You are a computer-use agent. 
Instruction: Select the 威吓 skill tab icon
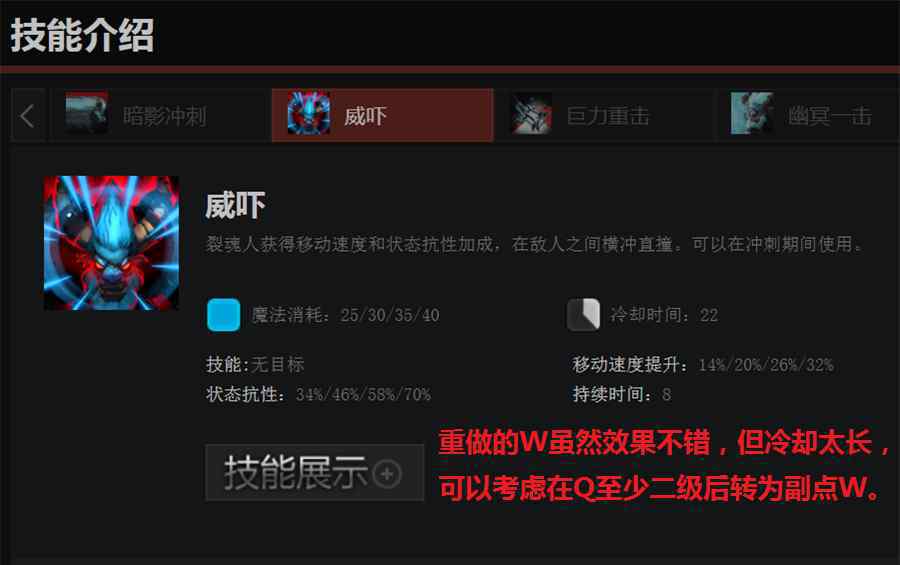(309, 113)
